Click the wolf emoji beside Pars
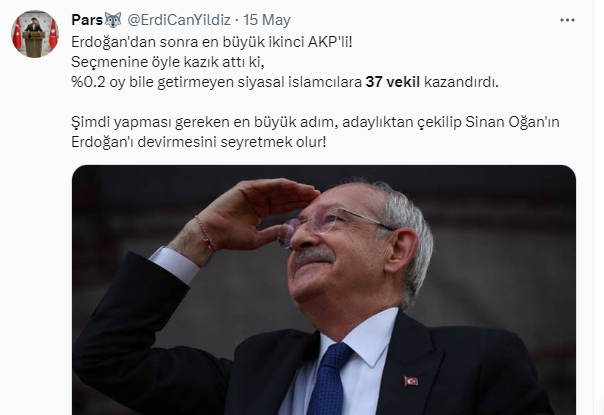The image size is (604, 415). [x=113, y=20]
